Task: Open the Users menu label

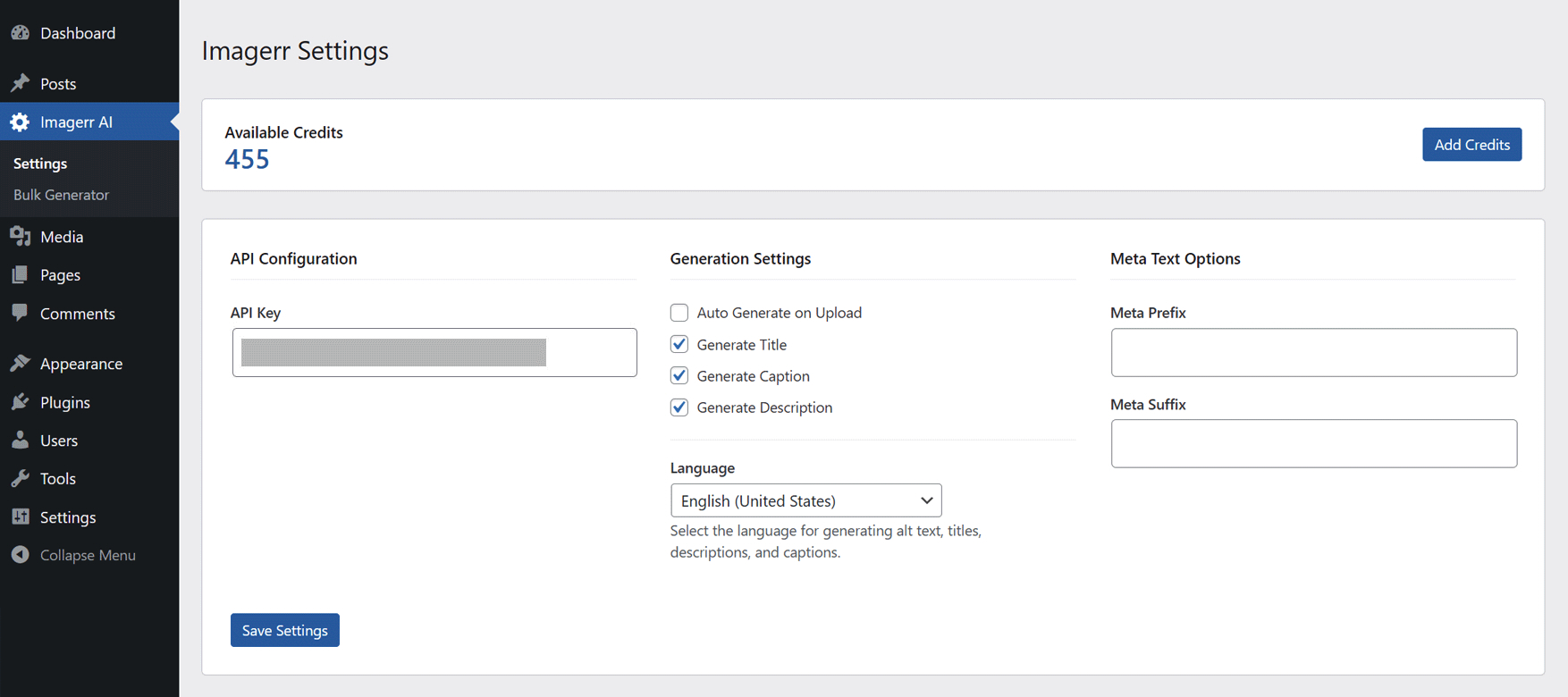Action: (x=59, y=440)
